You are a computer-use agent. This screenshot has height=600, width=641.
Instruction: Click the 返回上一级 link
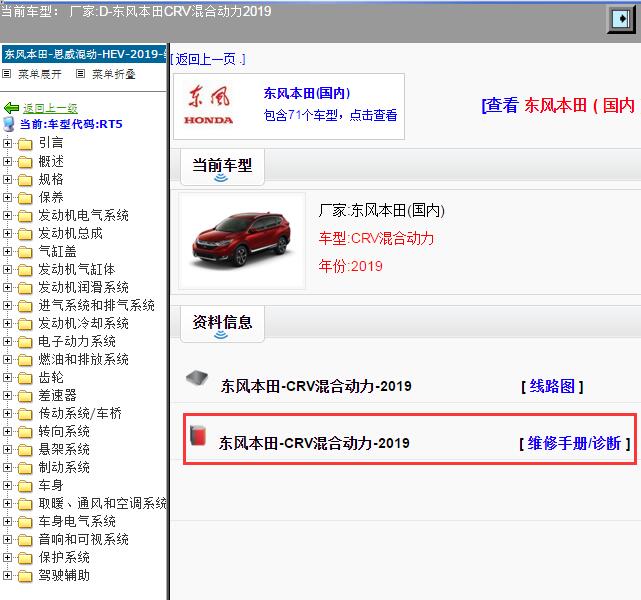(x=50, y=108)
